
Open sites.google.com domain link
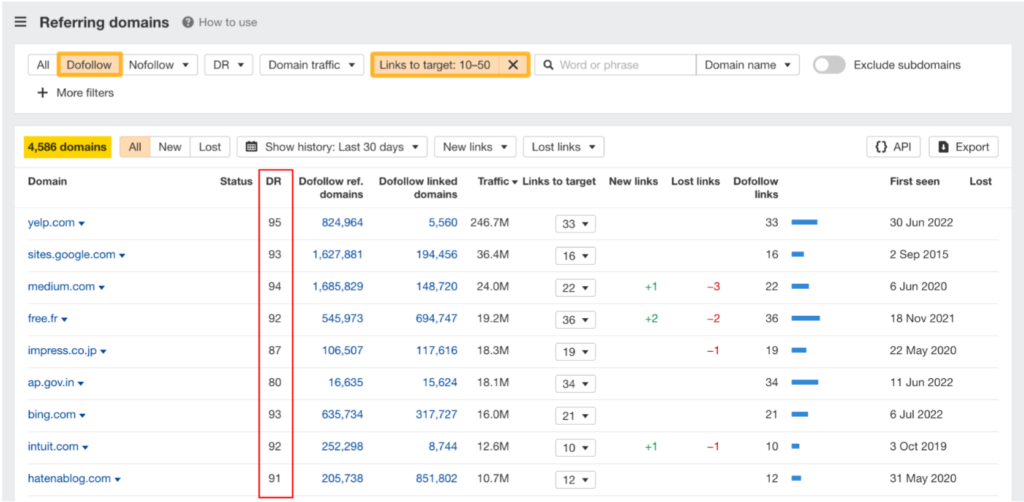click(x=71, y=255)
